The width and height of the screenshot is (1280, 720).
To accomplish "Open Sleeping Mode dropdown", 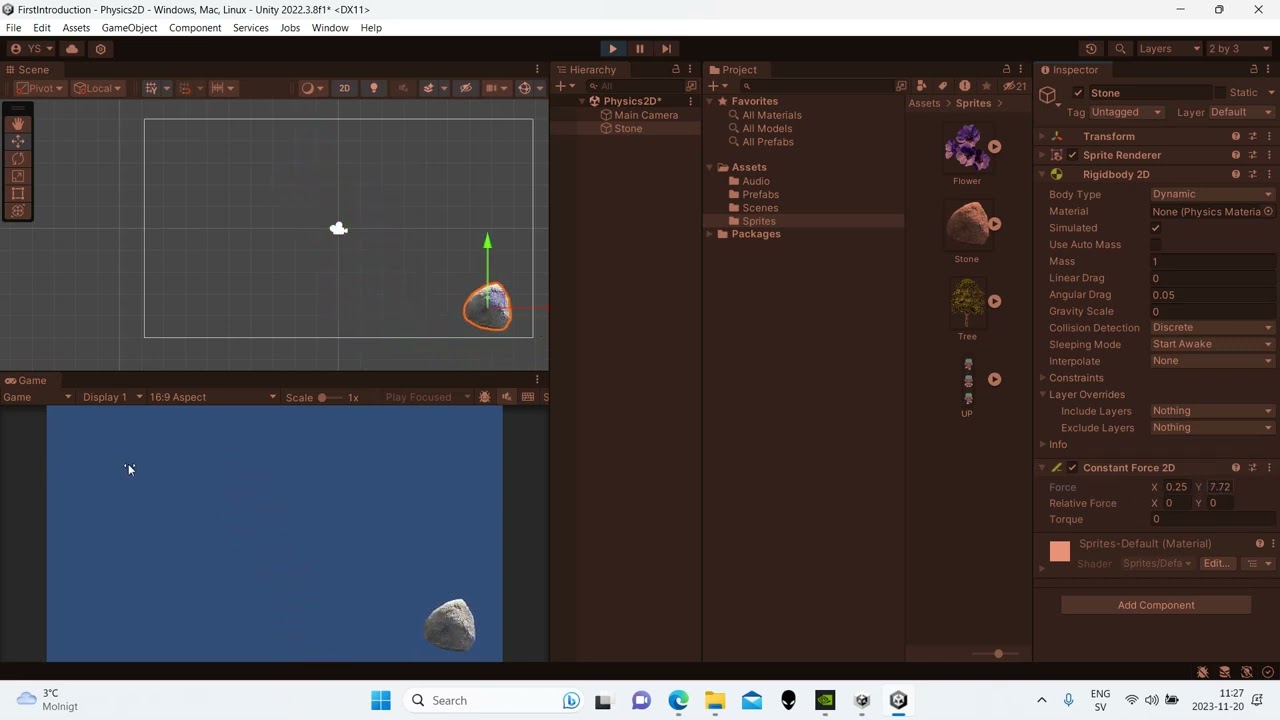I will tap(1212, 344).
